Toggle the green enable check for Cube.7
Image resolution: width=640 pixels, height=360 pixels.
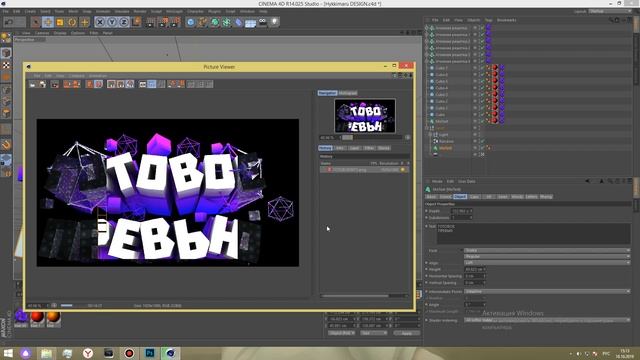point(482,68)
